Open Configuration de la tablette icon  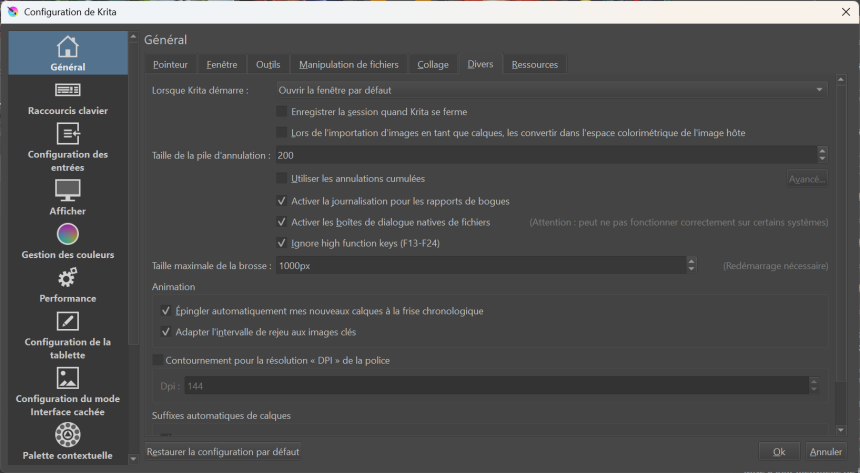pyautogui.click(x=67, y=321)
